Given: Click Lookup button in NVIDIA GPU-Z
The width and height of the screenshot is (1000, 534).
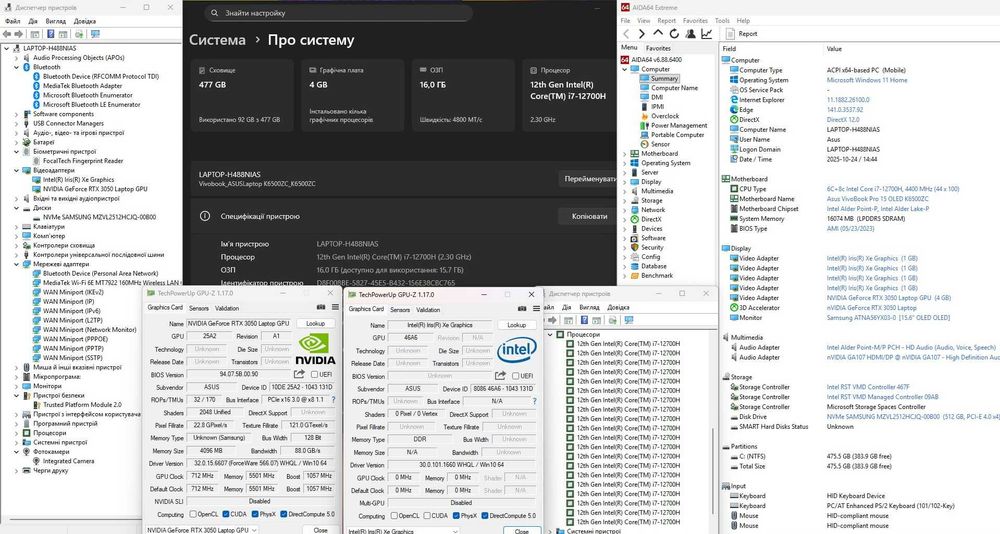Looking at the screenshot, I should pos(315,323).
